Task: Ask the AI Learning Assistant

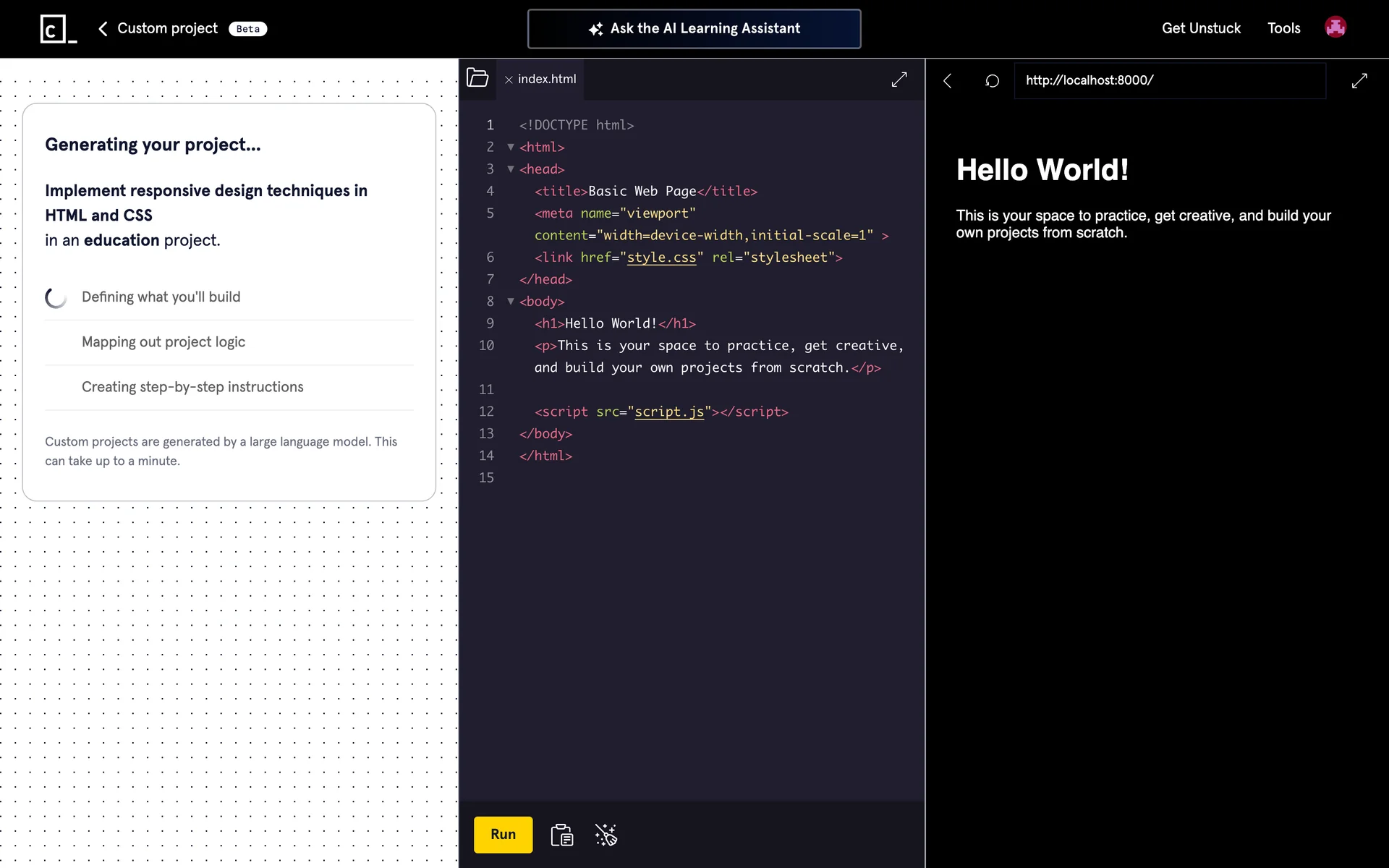Action: click(694, 29)
